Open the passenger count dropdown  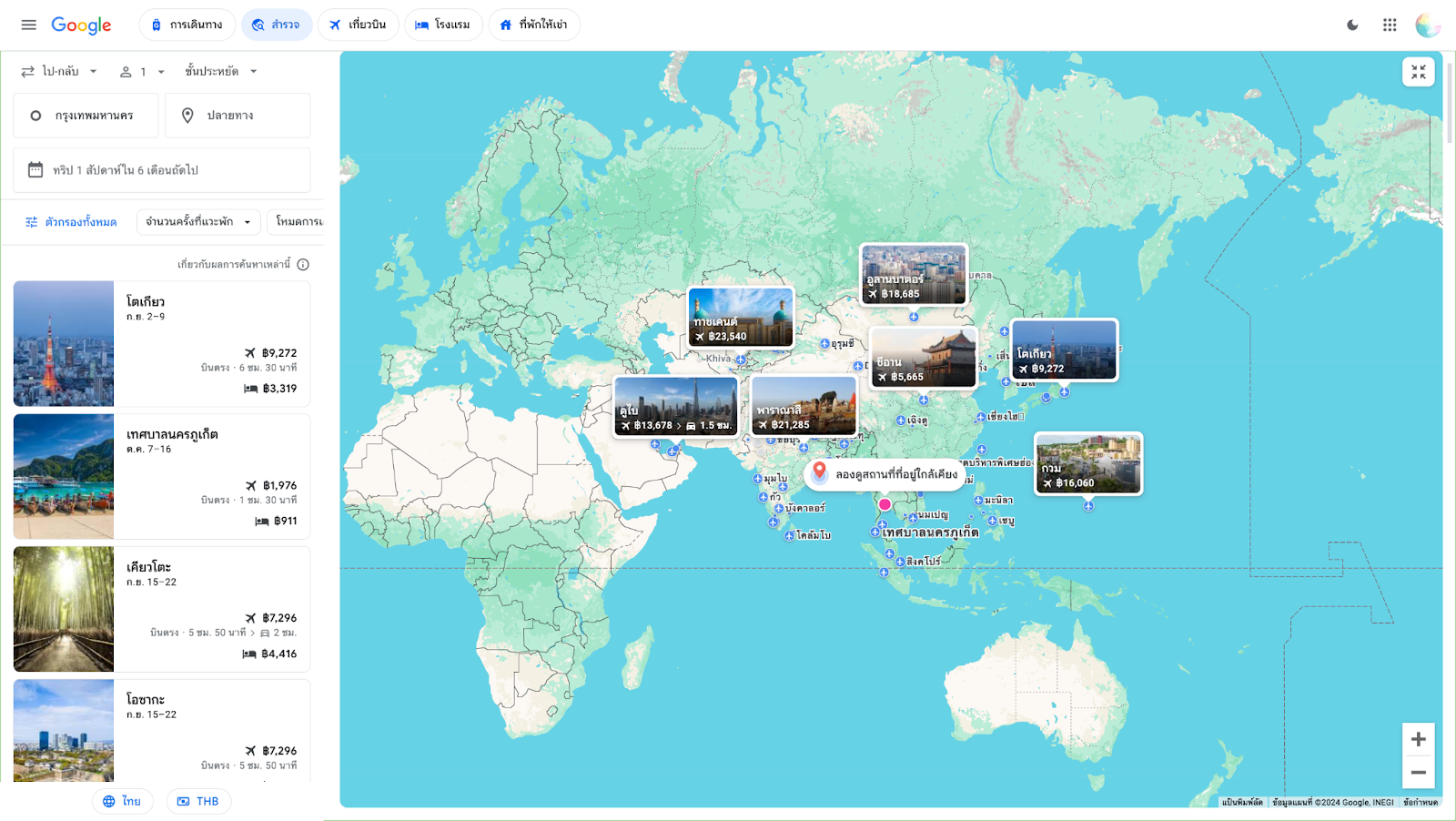click(142, 71)
